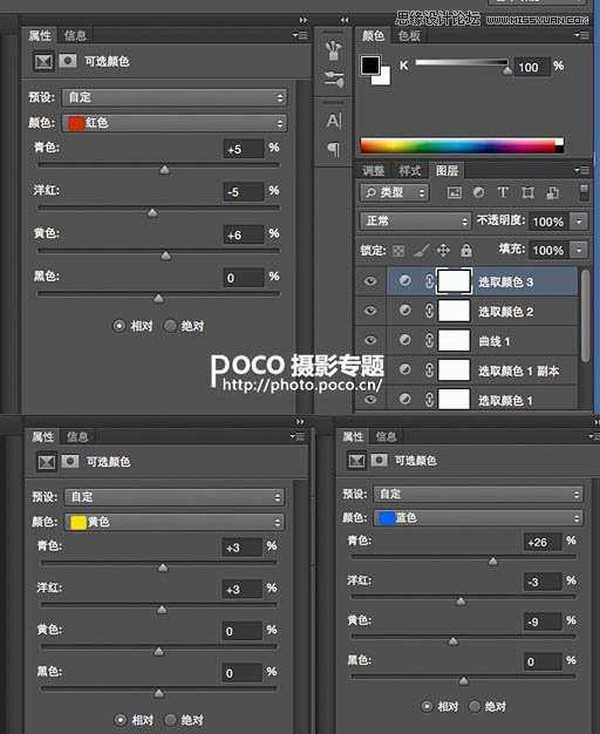Switch to the 调整 tab
Viewport: 600px width, 734px height.
[x=373, y=171]
